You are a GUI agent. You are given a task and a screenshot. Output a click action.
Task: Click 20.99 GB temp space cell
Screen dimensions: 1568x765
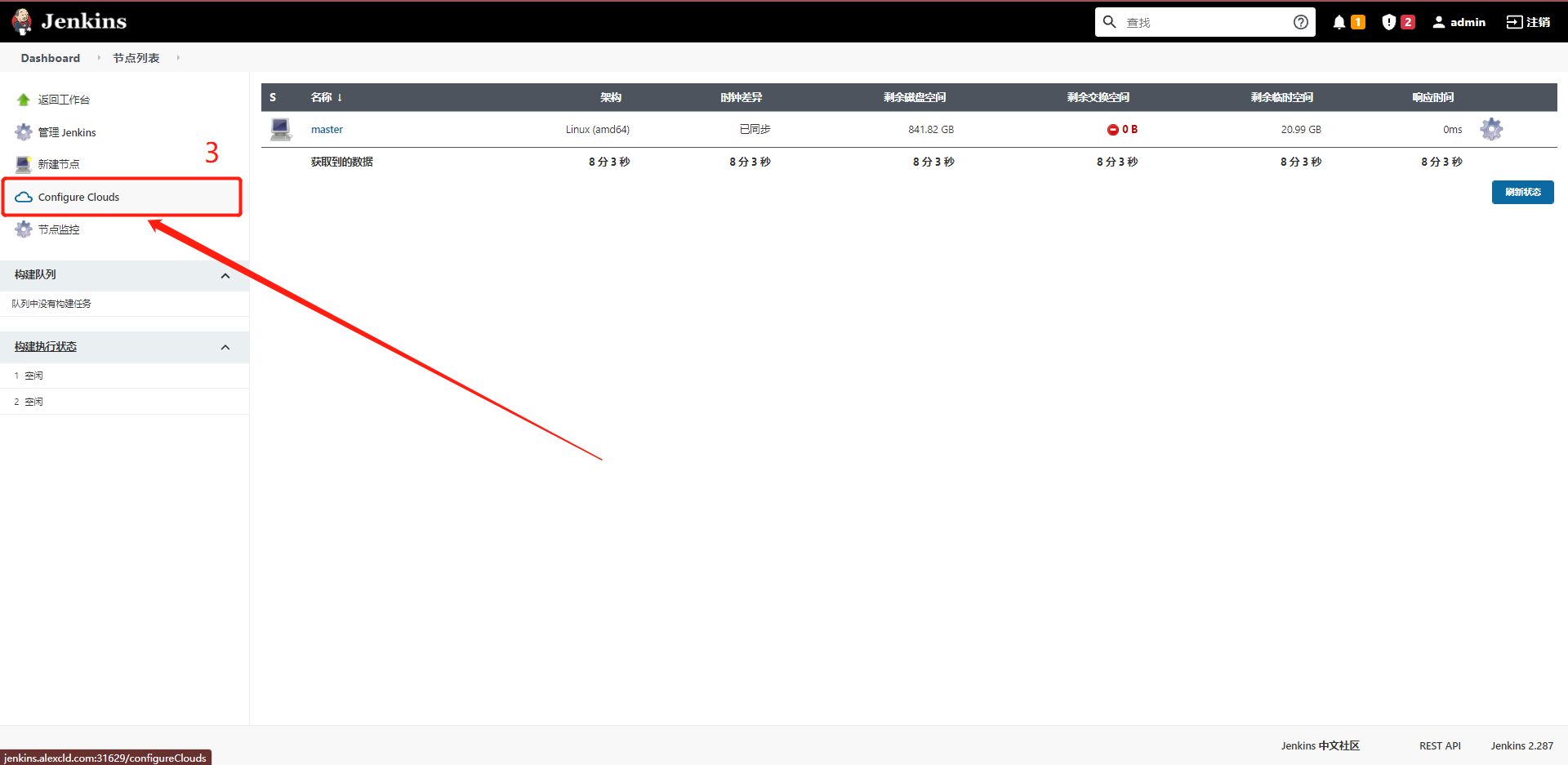click(1301, 129)
